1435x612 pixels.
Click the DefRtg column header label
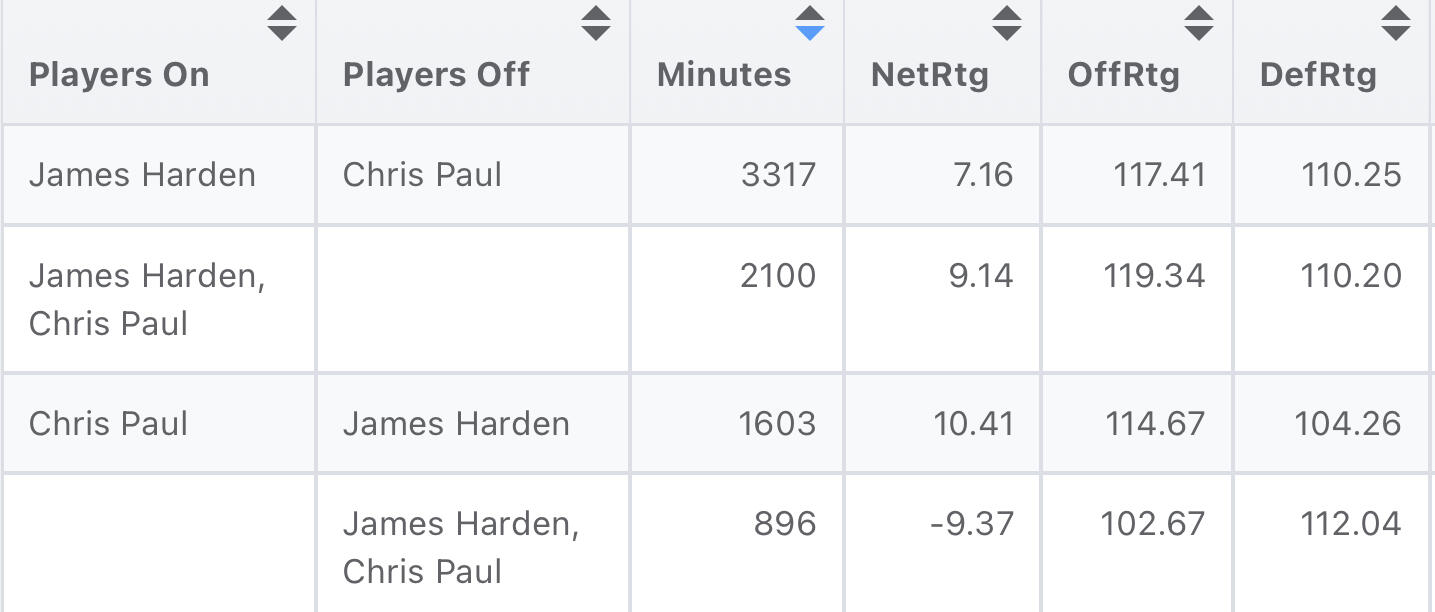pos(1318,75)
